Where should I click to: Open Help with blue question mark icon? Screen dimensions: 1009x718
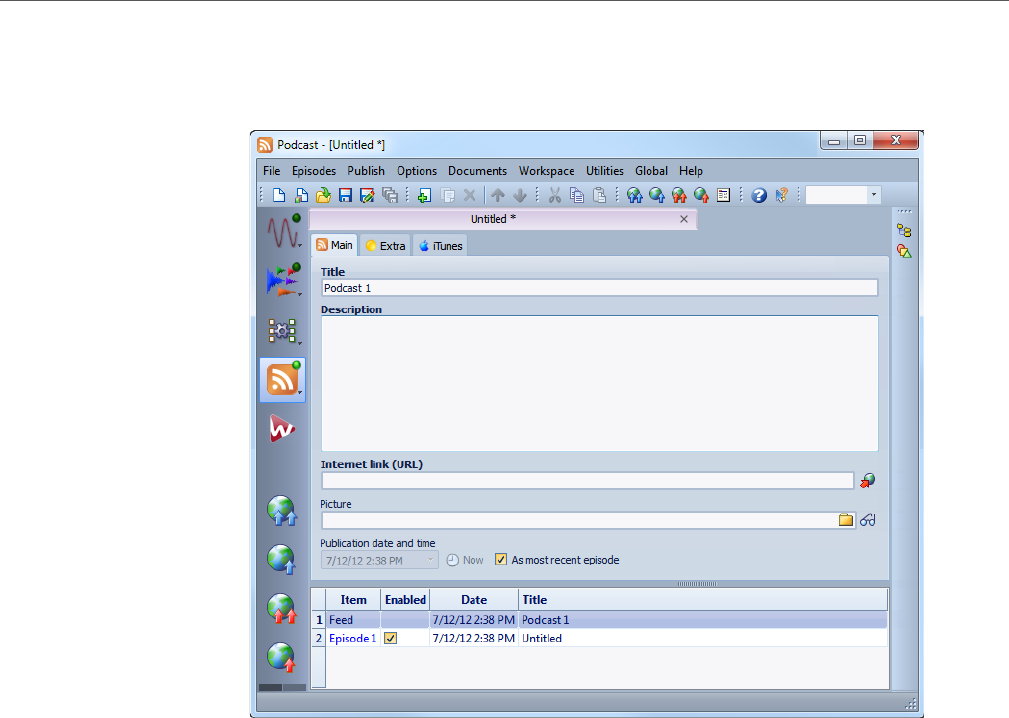tap(759, 195)
